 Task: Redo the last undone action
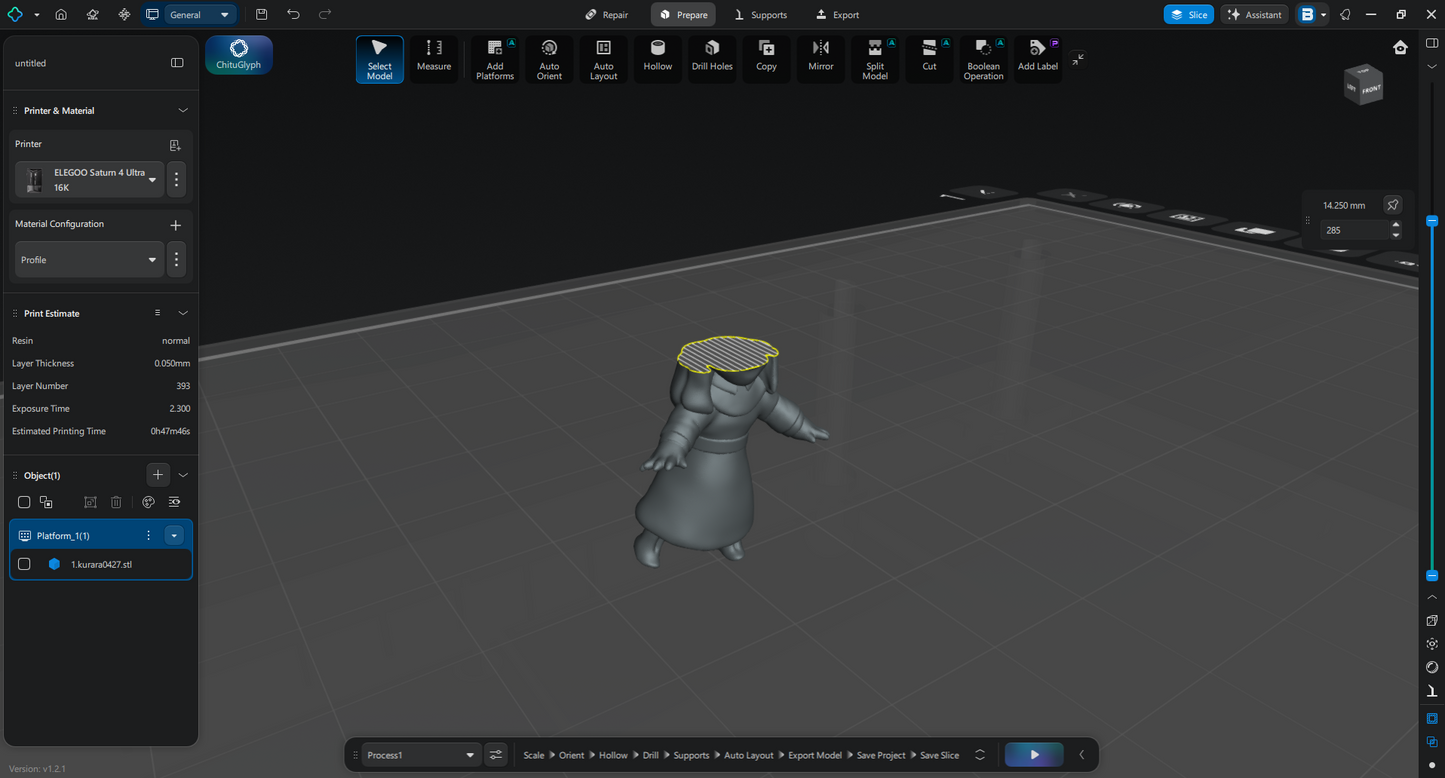[325, 15]
